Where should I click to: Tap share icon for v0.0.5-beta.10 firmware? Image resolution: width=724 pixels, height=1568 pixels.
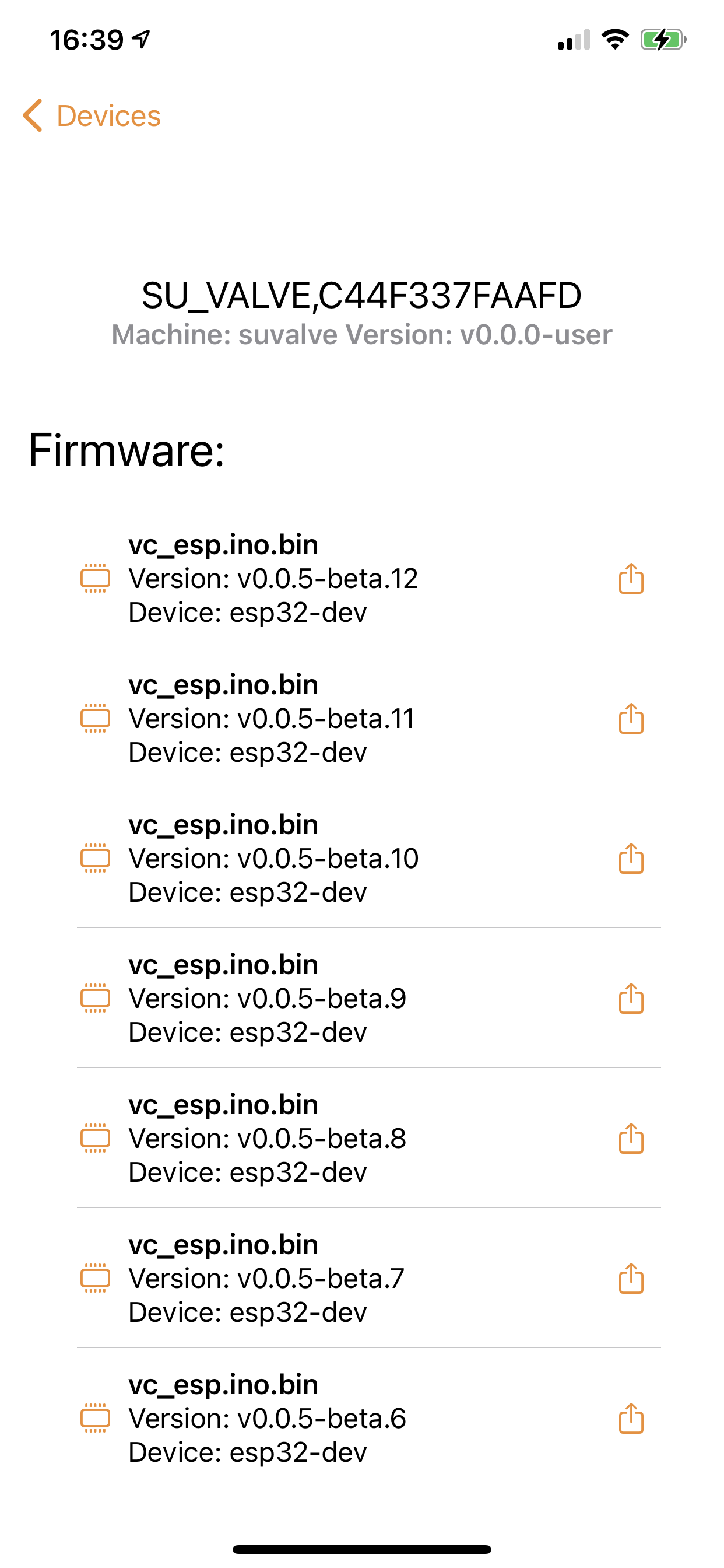click(631, 858)
